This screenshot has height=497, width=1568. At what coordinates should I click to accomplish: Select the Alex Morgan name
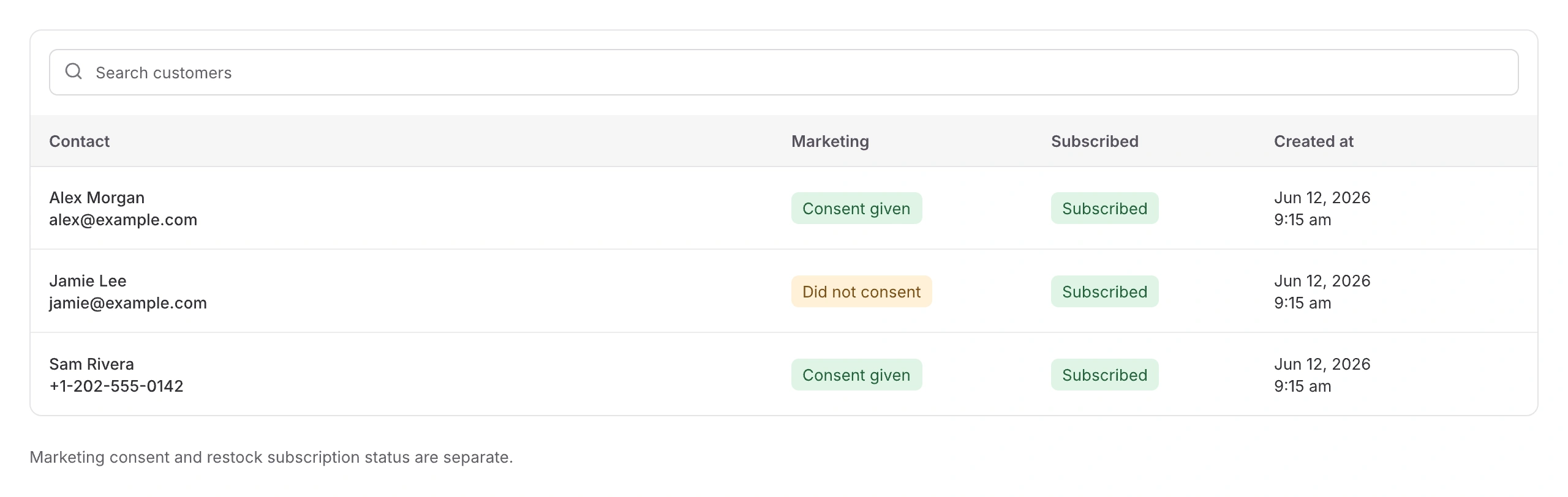97,198
